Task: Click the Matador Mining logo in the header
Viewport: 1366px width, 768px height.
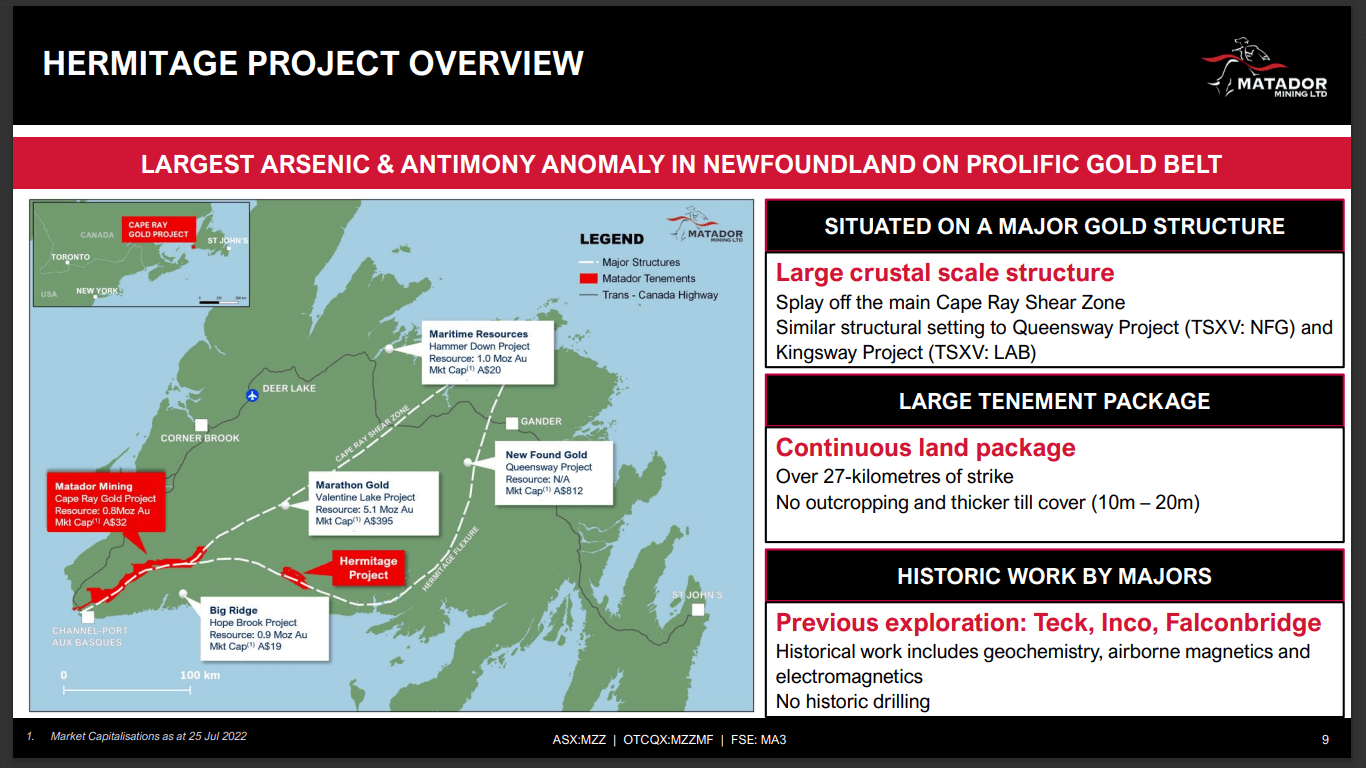Action: pyautogui.click(x=1264, y=68)
